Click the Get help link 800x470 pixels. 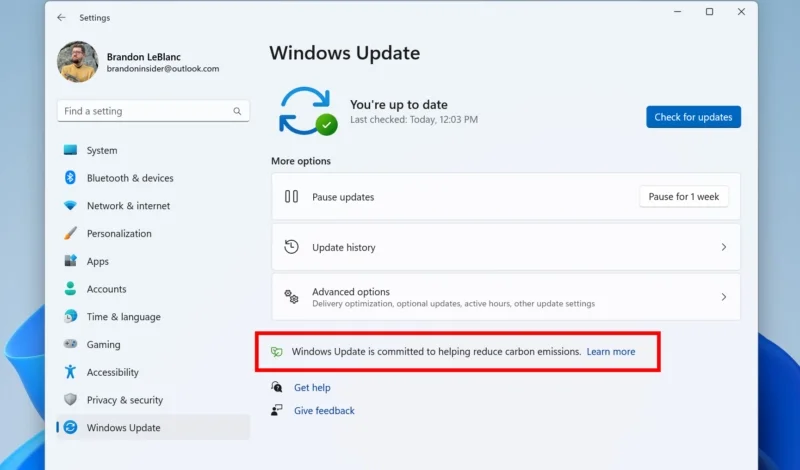point(312,388)
